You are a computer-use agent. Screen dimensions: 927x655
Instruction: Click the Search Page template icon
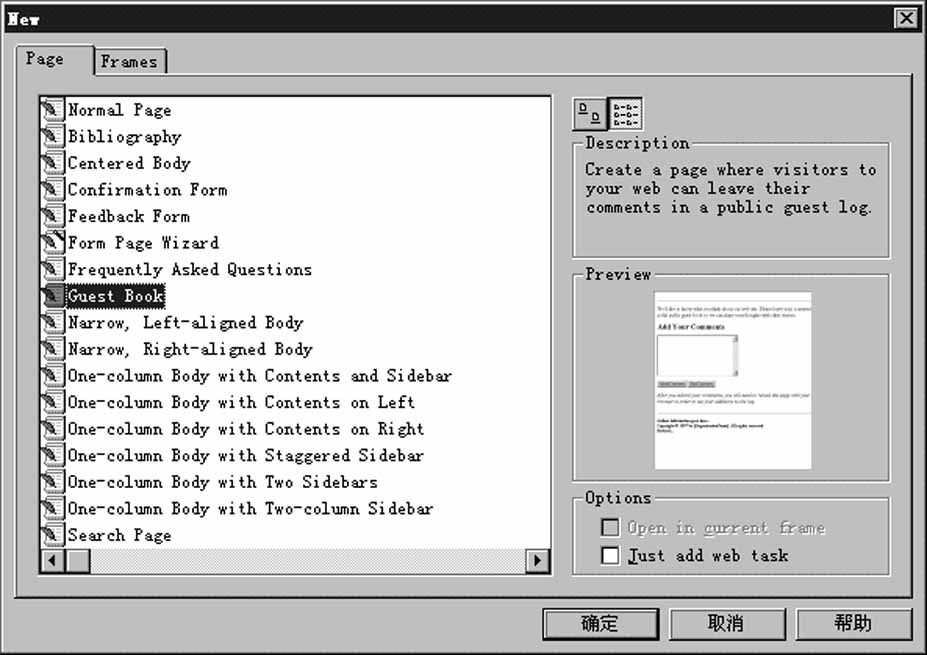pyautogui.click(x=53, y=535)
